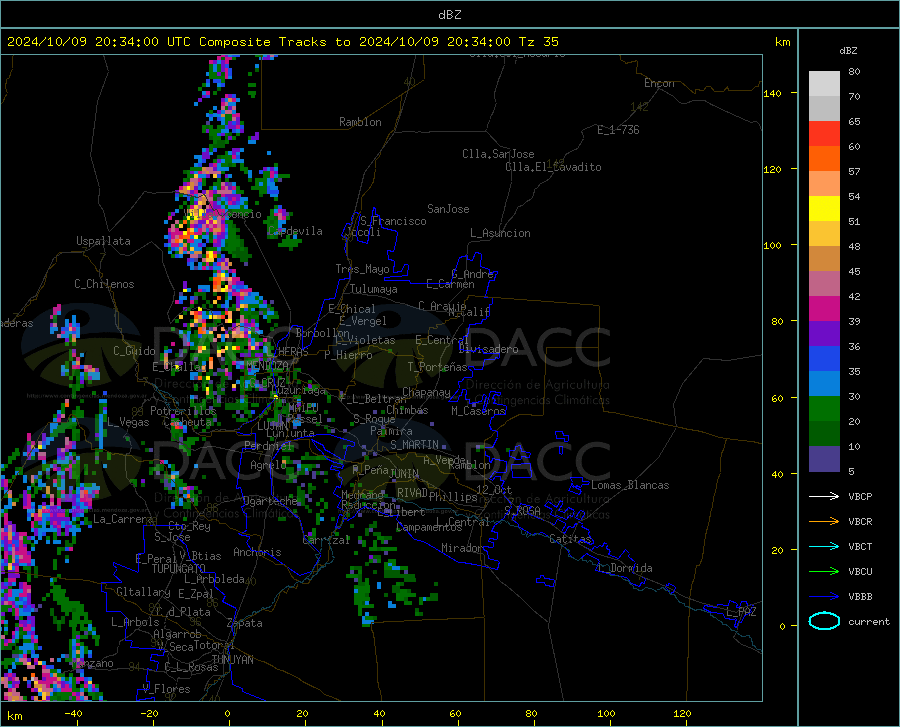Click the TUNUYAN label
This screenshot has width=900, height=727.
pyautogui.click(x=232, y=660)
